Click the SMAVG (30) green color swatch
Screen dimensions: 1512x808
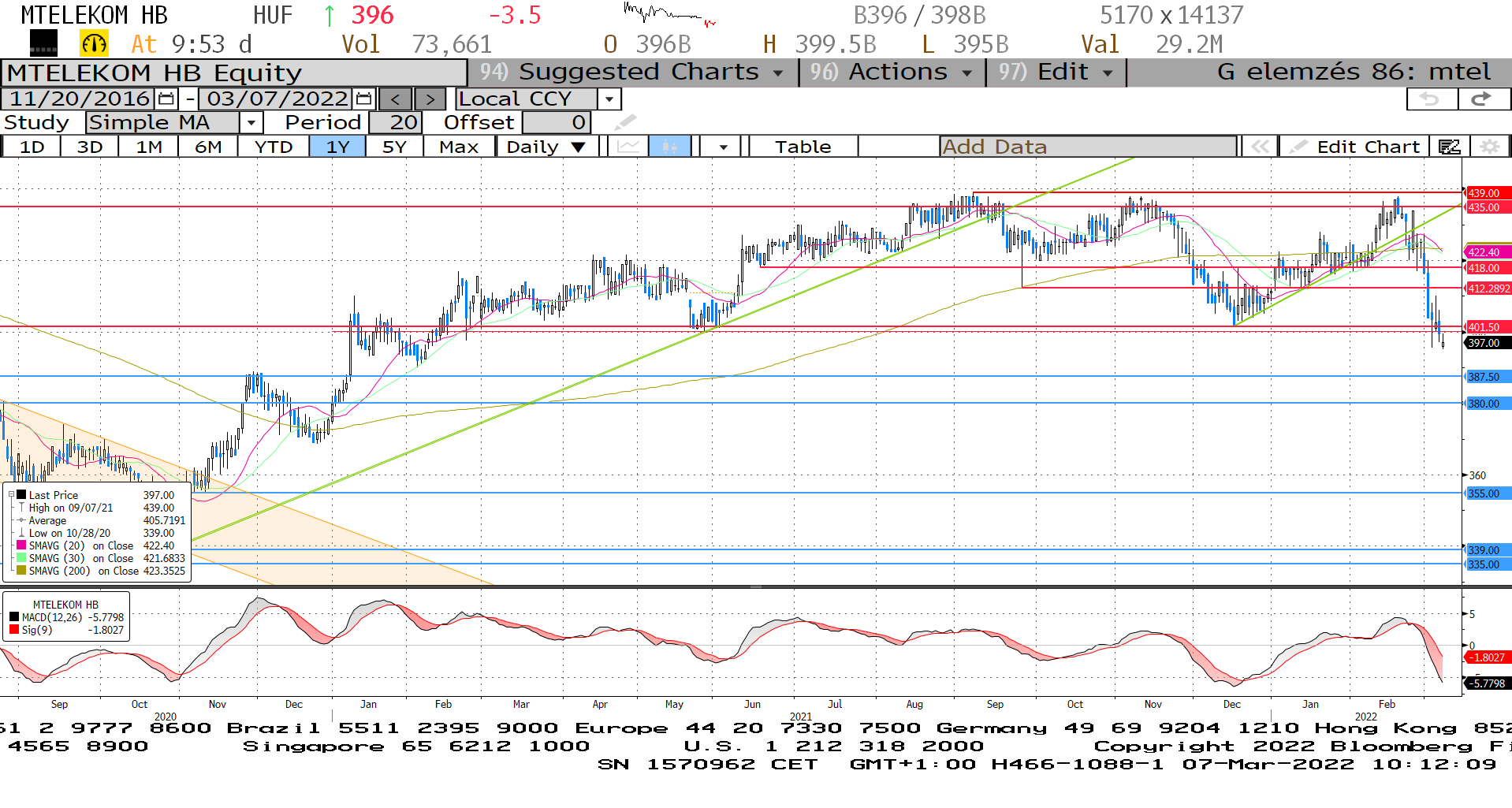(x=21, y=558)
